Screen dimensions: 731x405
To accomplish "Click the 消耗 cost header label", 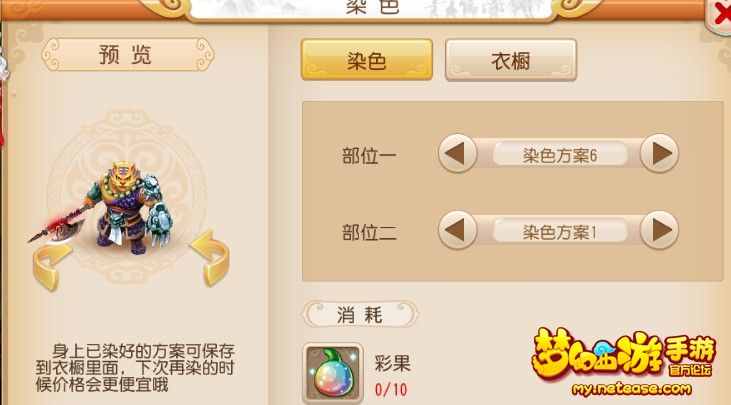I will [x=359, y=315].
